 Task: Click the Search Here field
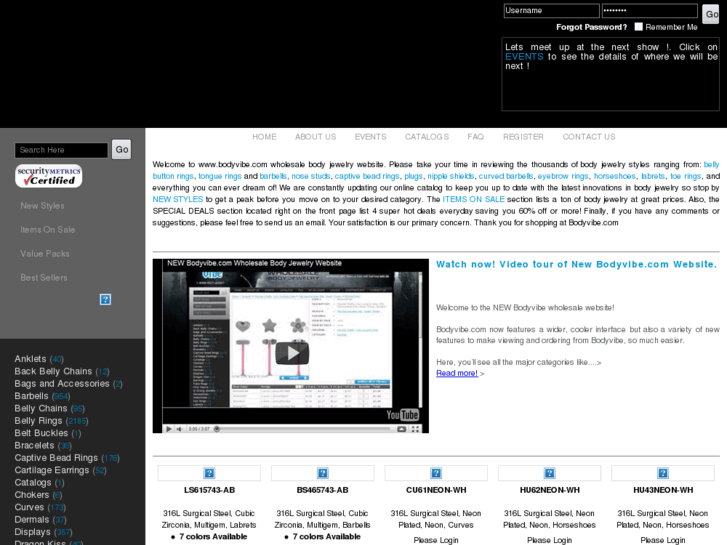pyautogui.click(x=61, y=150)
